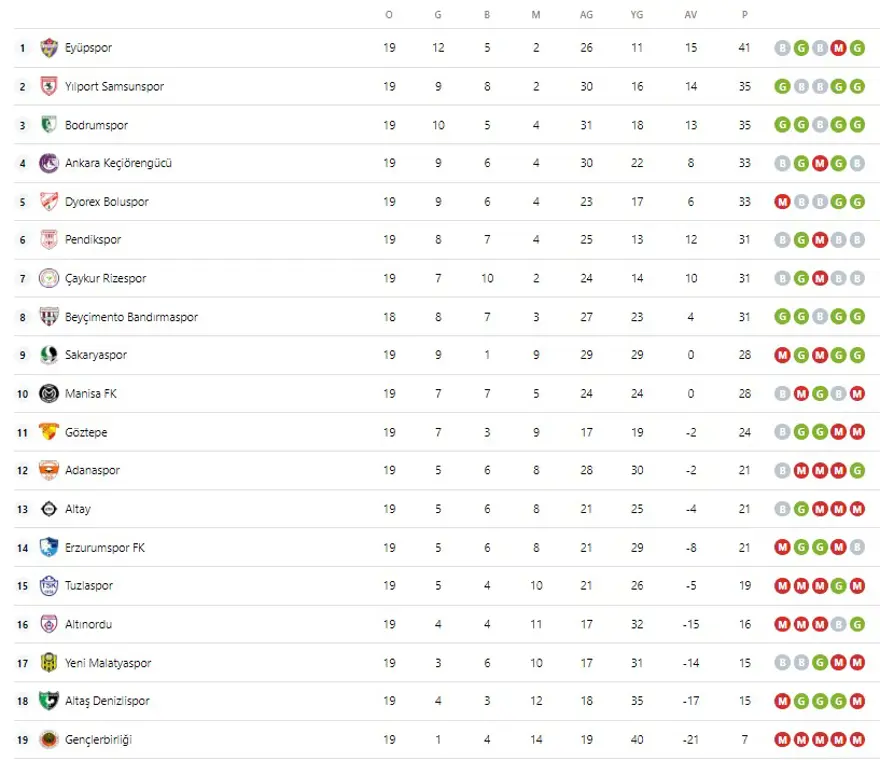The height and width of the screenshot is (760, 880).
Task: Click the Yılport Samsunspor crest icon
Action: [49, 86]
